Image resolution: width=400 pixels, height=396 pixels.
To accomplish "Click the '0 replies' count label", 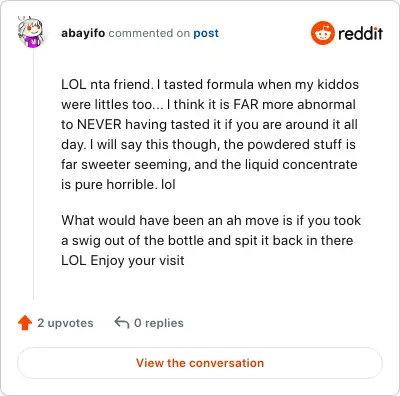I will (x=159, y=323).
